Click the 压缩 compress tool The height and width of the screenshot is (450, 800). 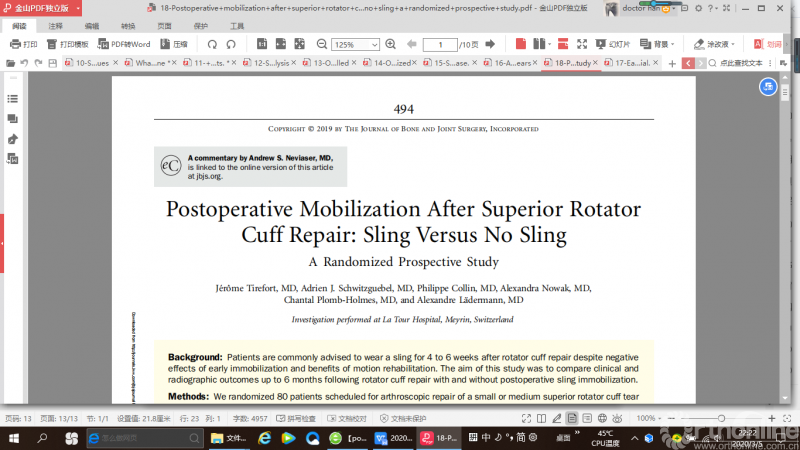173,45
